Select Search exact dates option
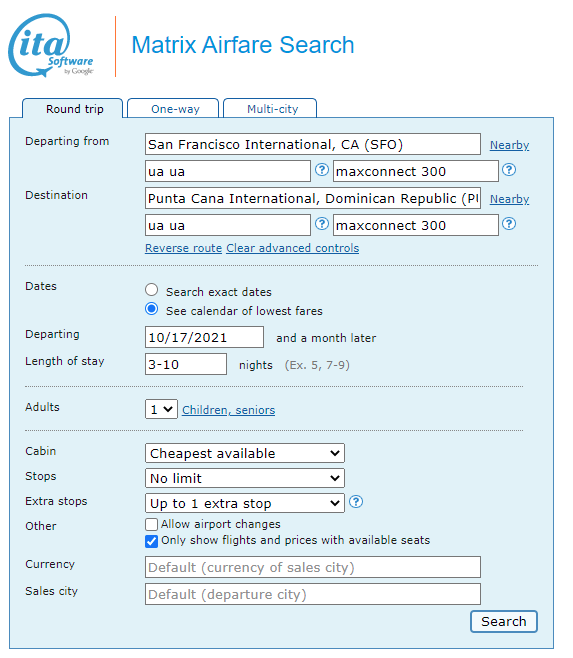This screenshot has height=658, width=573. [152, 290]
